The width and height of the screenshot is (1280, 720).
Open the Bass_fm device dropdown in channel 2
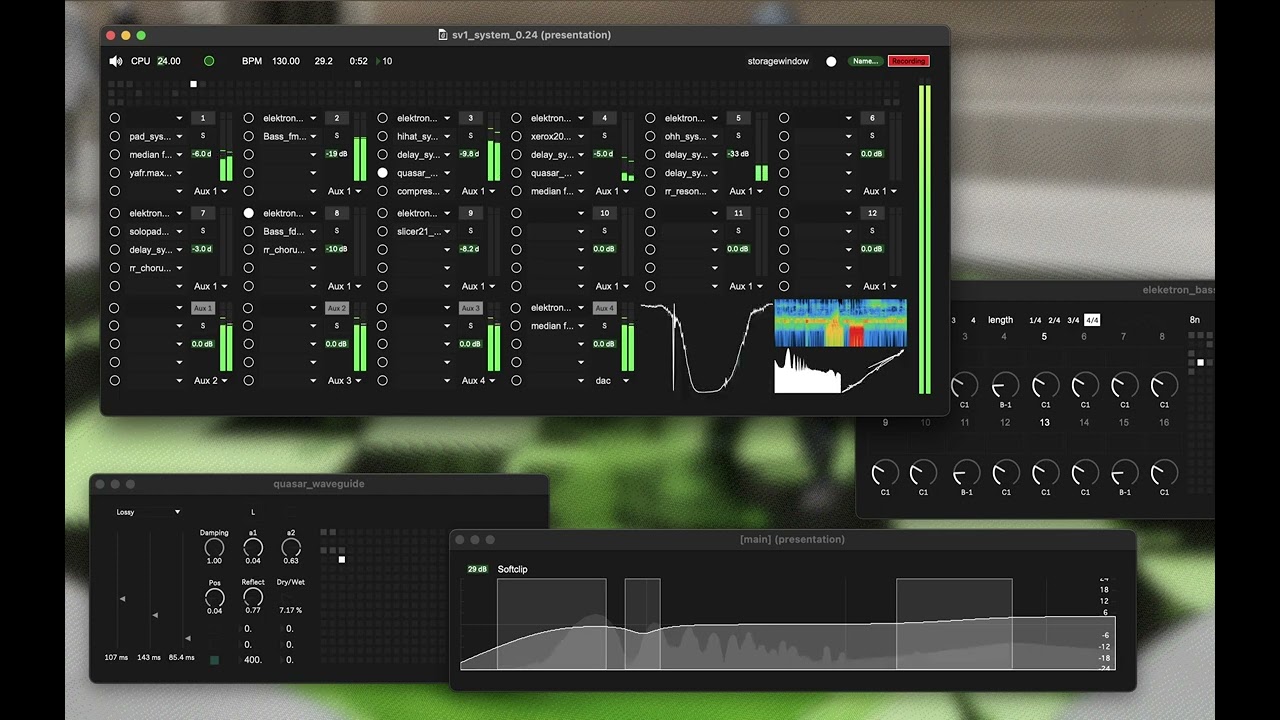click(x=290, y=136)
